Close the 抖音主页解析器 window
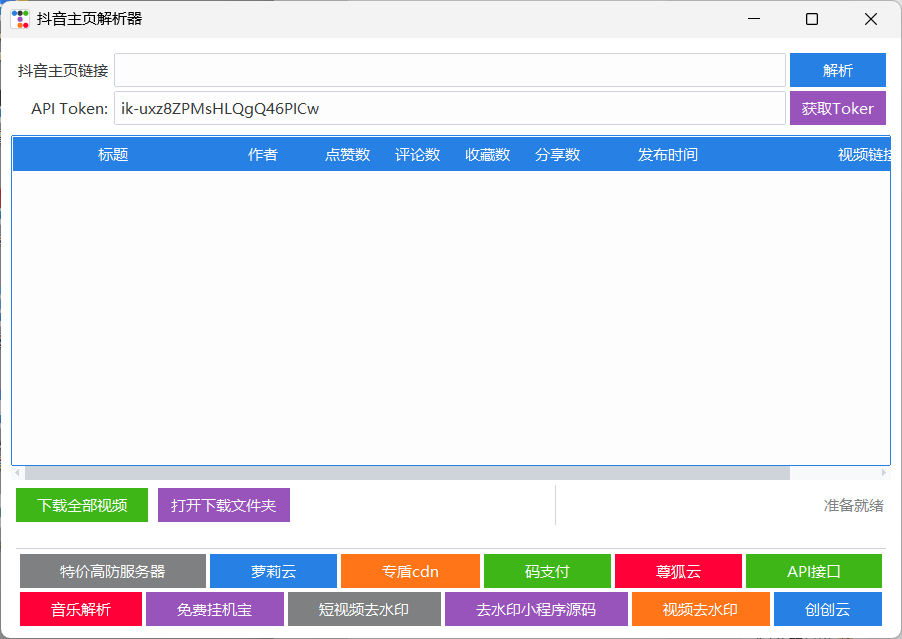 click(871, 19)
